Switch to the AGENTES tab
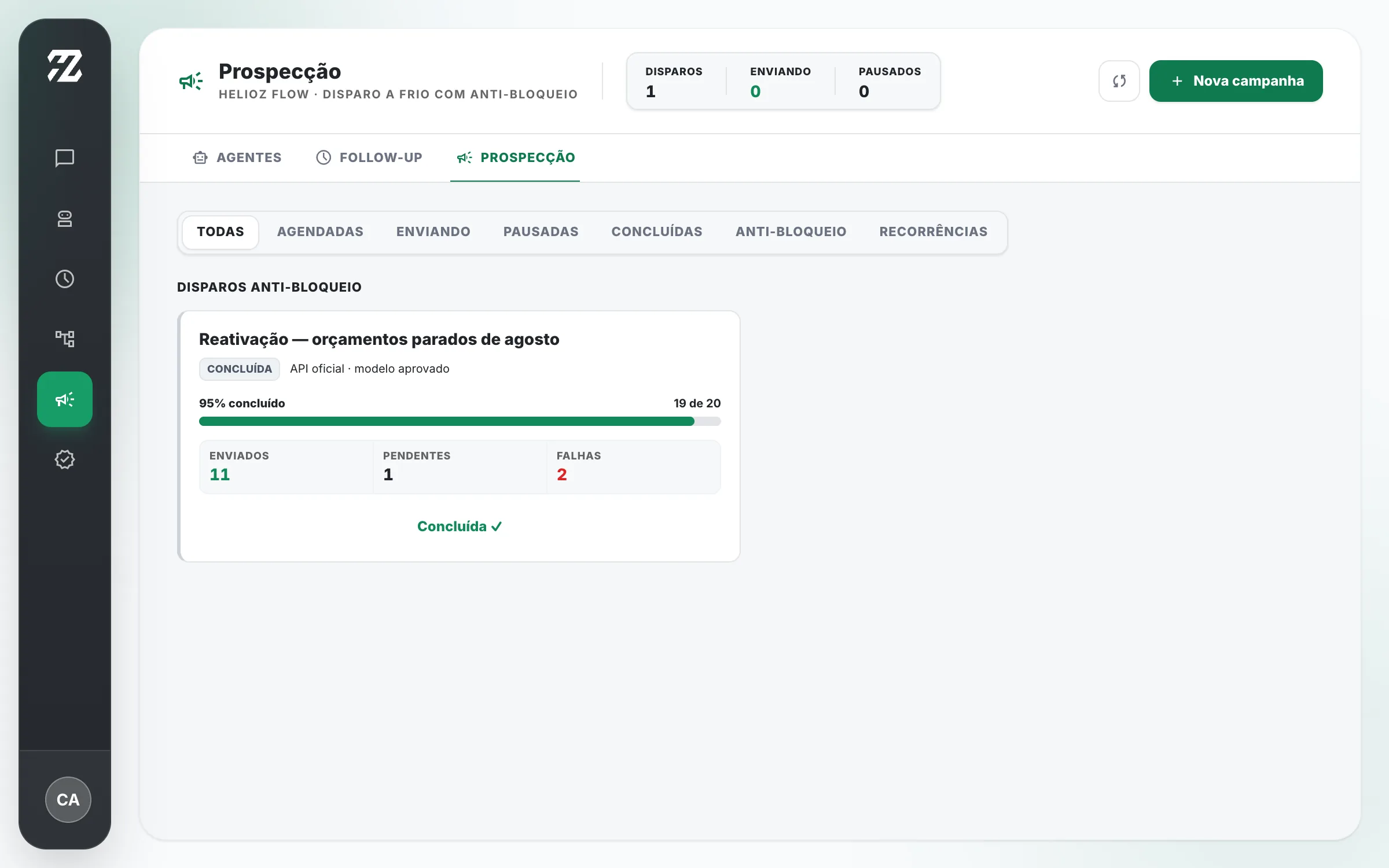Screen dimensions: 1389x868 pos(237,157)
